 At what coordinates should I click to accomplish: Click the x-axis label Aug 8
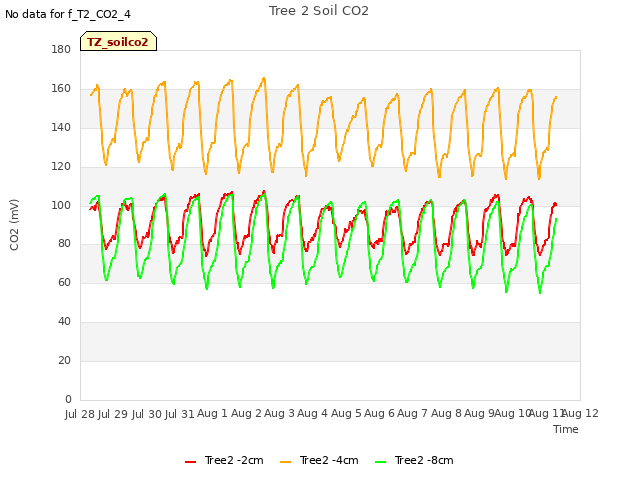446,413
